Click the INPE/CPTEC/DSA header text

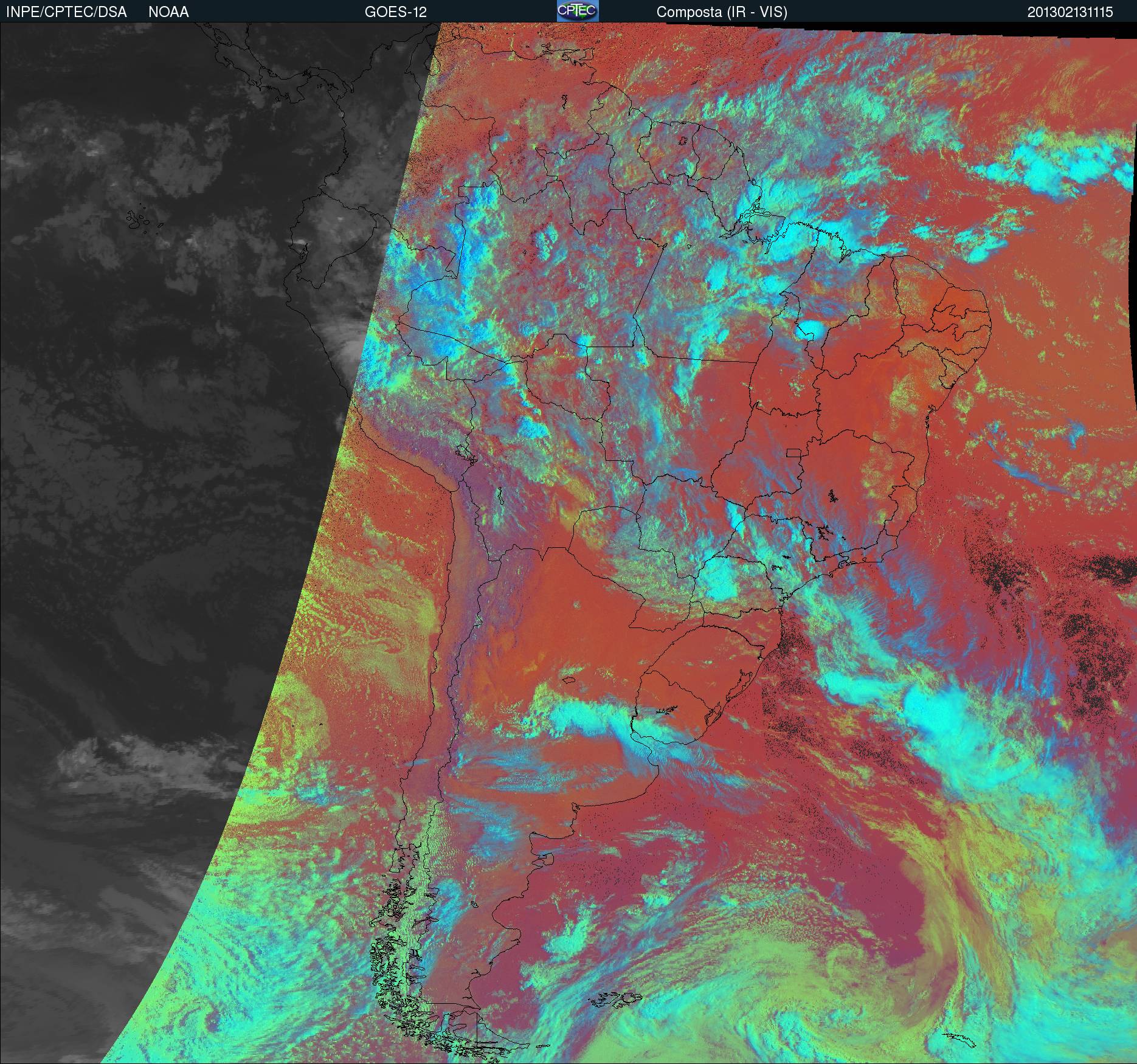(x=66, y=12)
